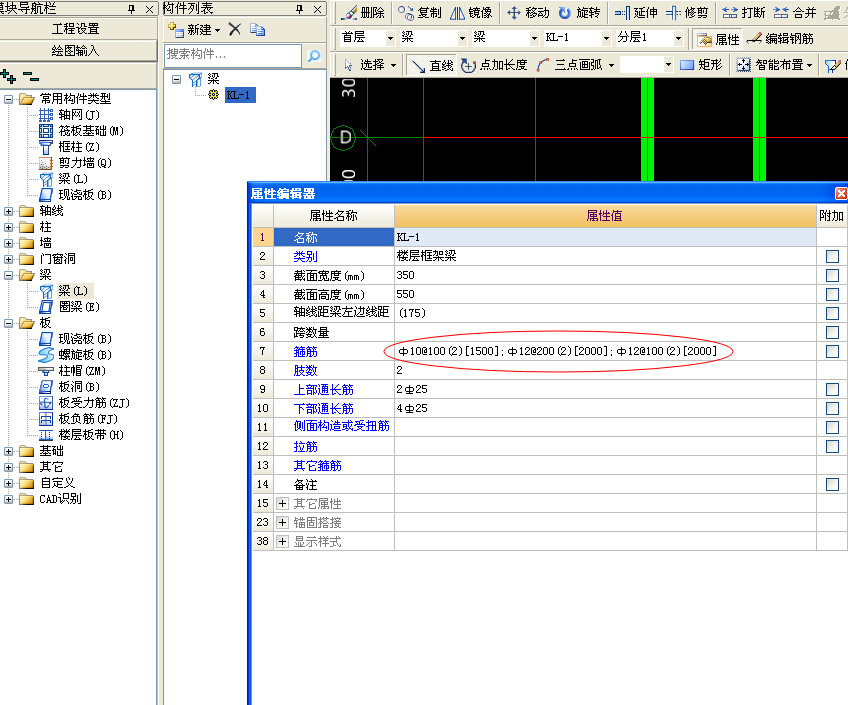Select the 合并 merge tool

794,12
